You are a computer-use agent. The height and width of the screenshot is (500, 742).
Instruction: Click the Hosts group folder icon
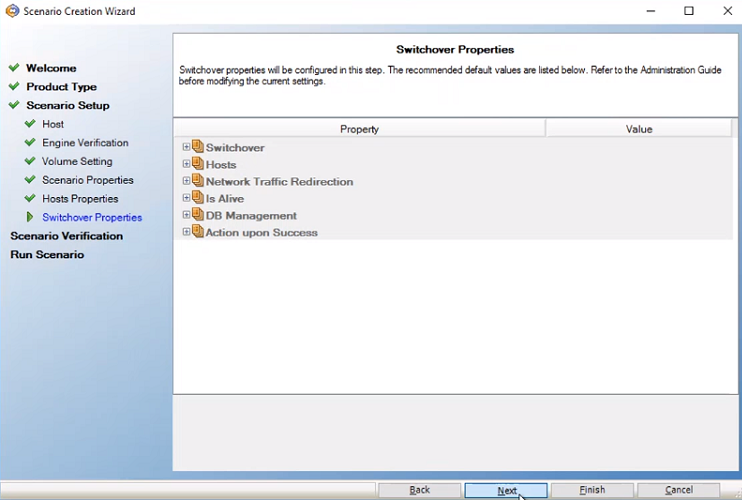198,164
